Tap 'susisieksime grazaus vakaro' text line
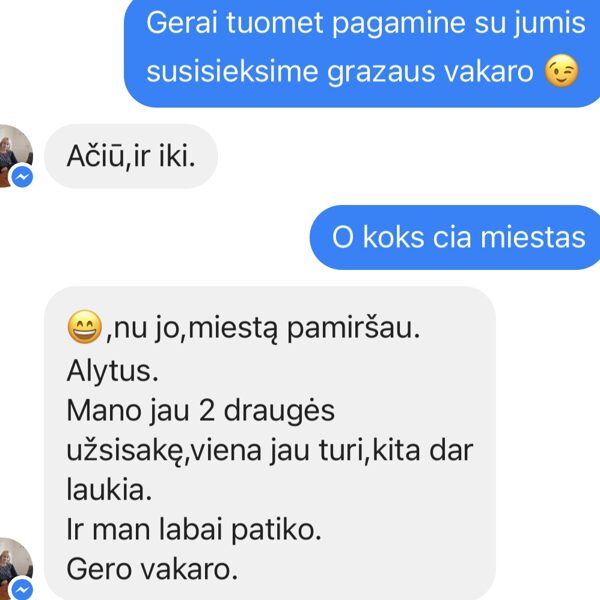 click(x=339, y=72)
